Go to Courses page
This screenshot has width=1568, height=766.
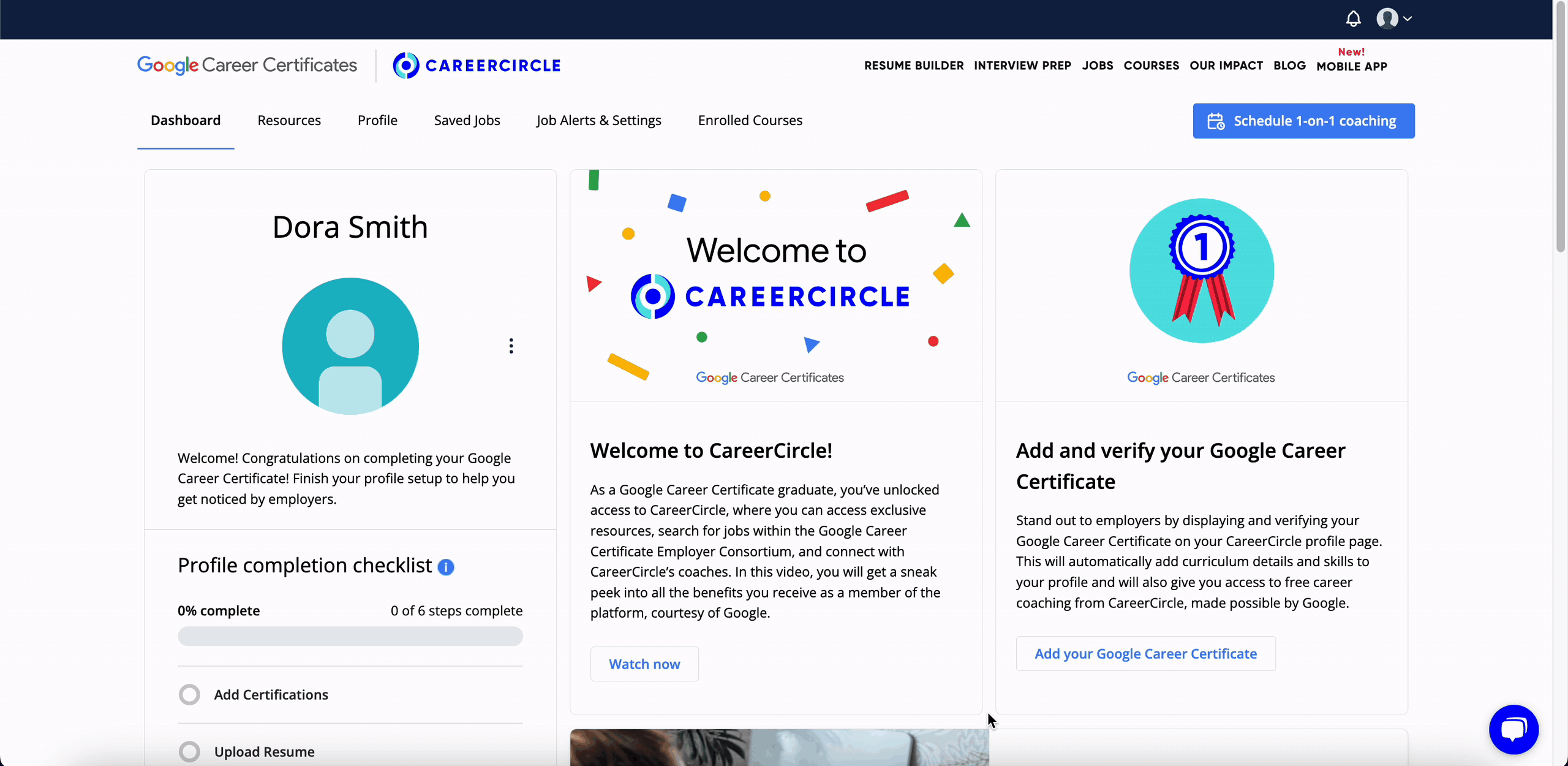pyautogui.click(x=1151, y=66)
